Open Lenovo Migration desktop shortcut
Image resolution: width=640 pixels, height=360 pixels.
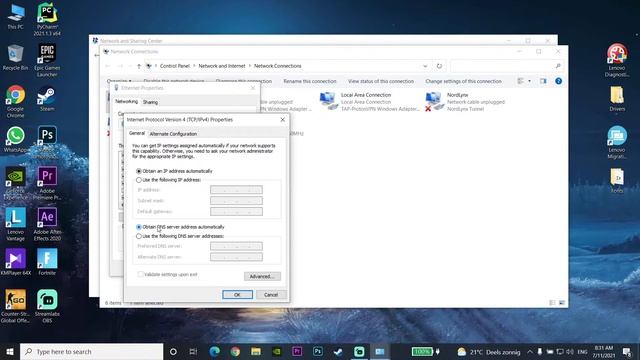(617, 142)
